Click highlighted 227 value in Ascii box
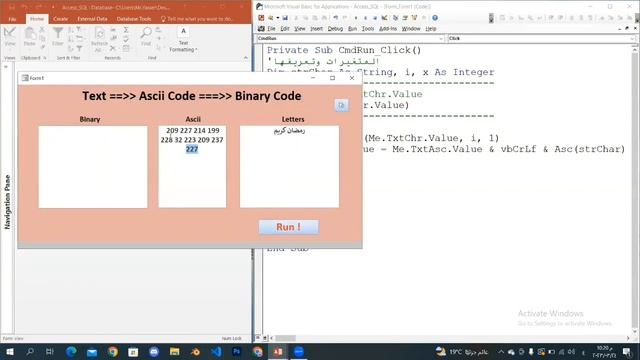This screenshot has height=360, width=640. click(x=192, y=149)
